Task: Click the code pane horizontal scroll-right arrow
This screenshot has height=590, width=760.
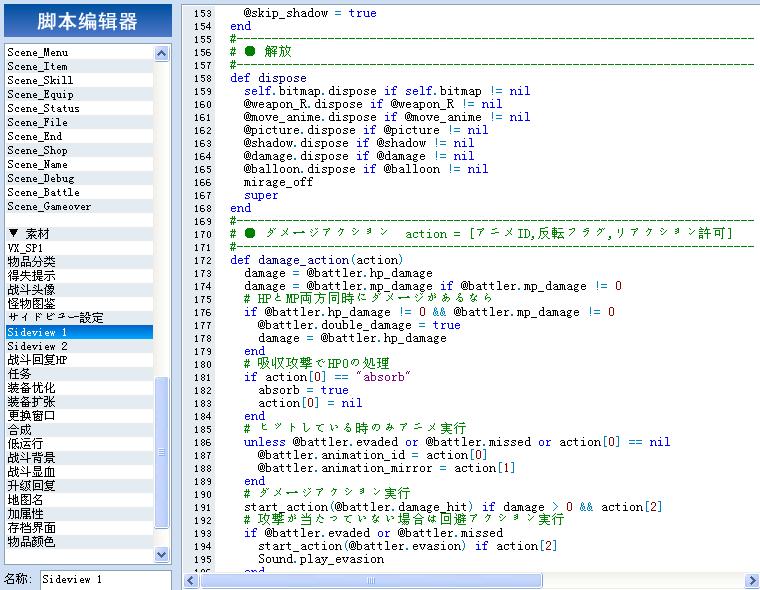Action: tap(751, 580)
